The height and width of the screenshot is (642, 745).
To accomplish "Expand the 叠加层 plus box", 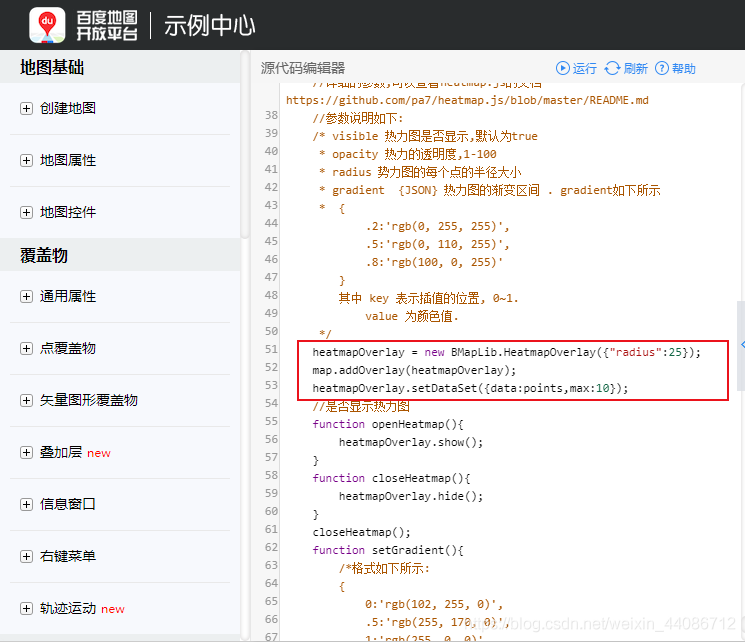I will (26, 452).
